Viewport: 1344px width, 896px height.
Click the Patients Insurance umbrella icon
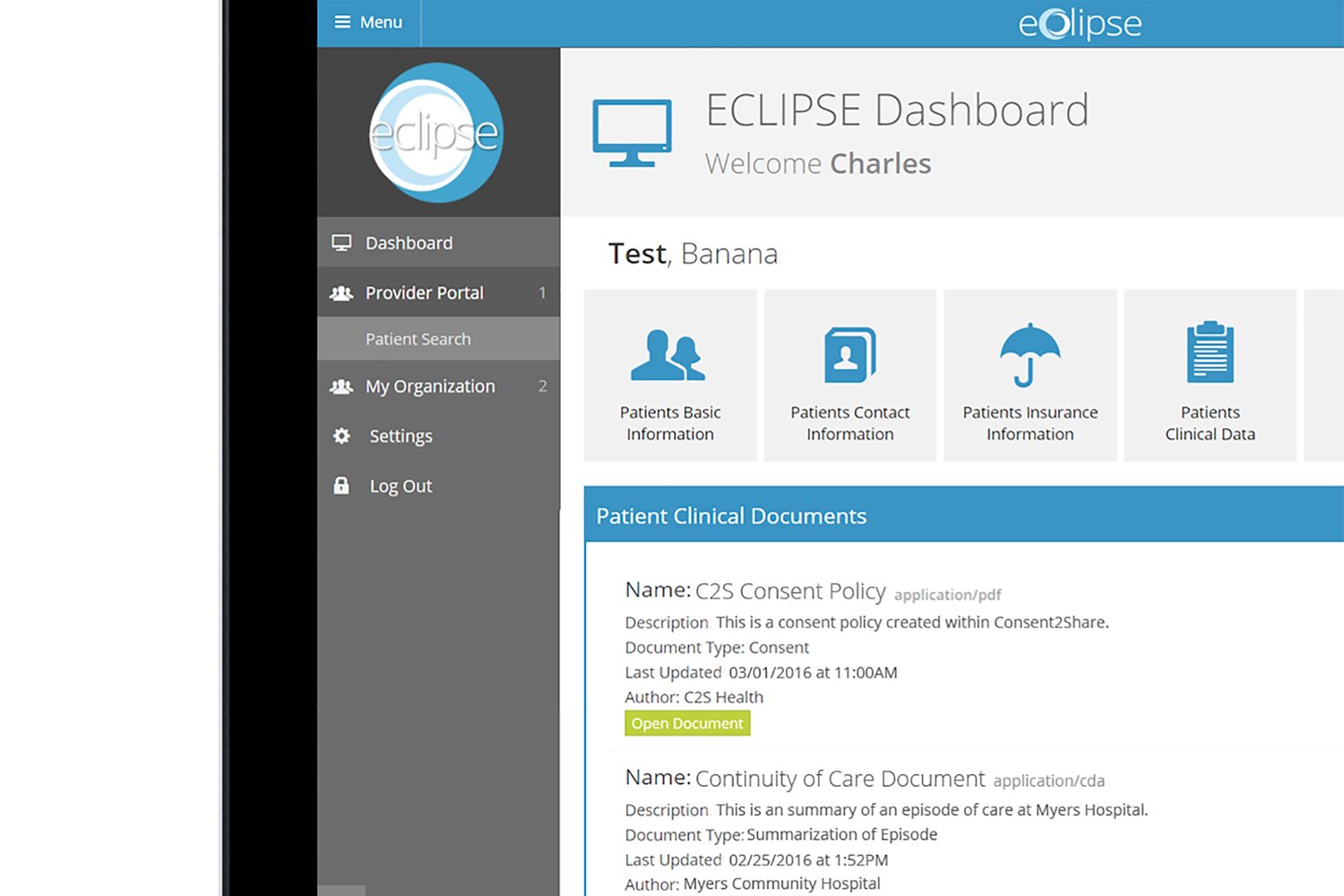1030,355
